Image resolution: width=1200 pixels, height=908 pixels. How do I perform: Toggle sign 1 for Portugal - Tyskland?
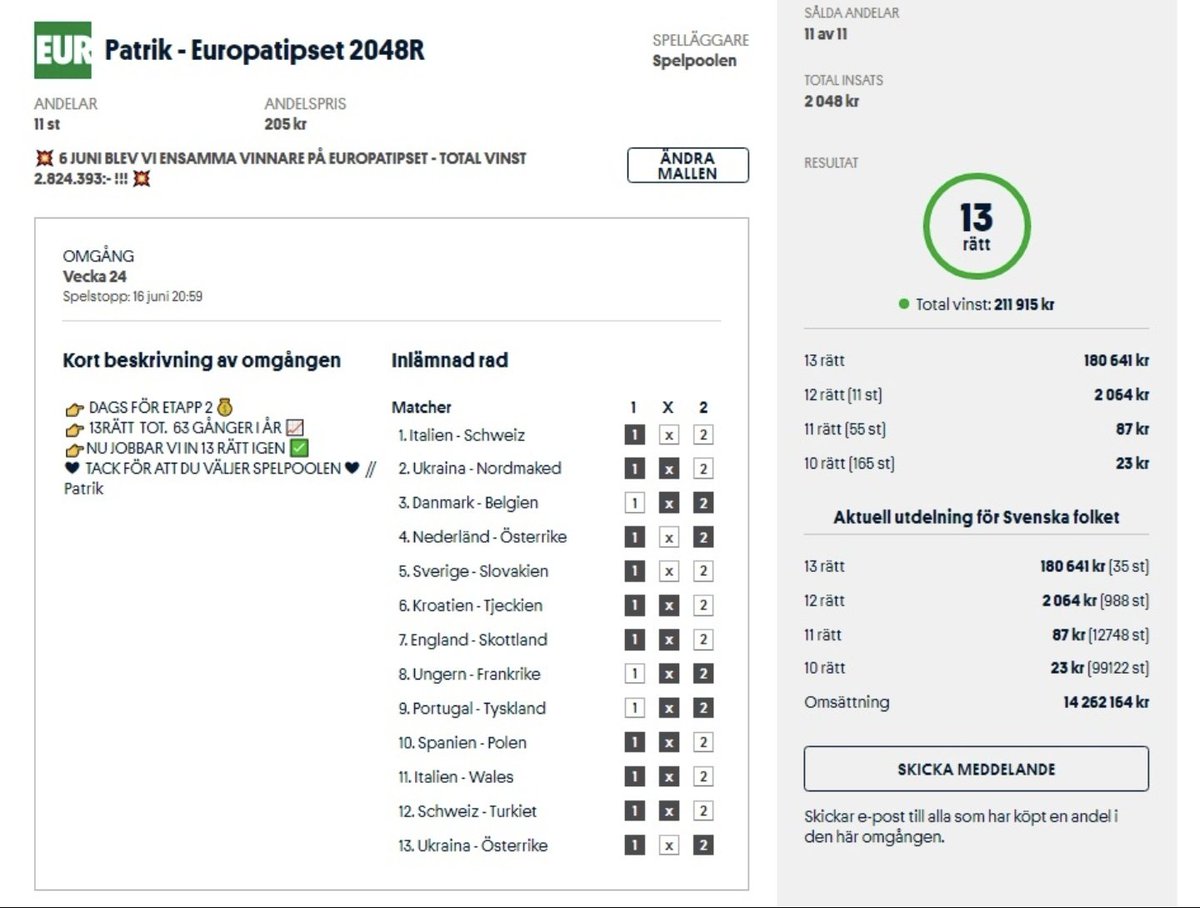[634, 708]
